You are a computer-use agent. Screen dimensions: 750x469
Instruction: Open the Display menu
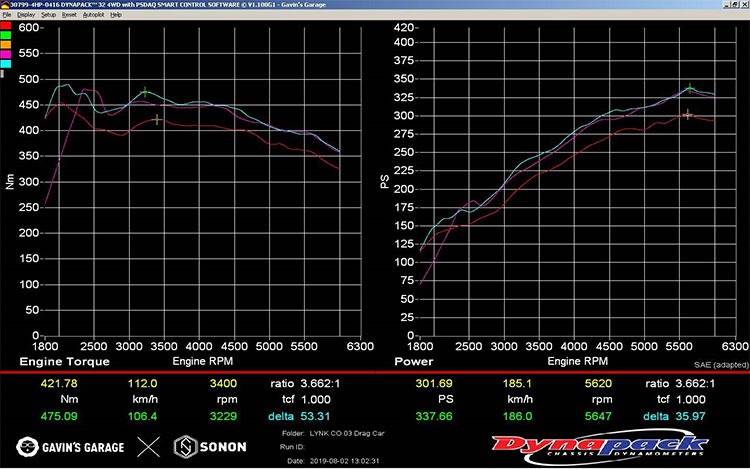click(25, 16)
